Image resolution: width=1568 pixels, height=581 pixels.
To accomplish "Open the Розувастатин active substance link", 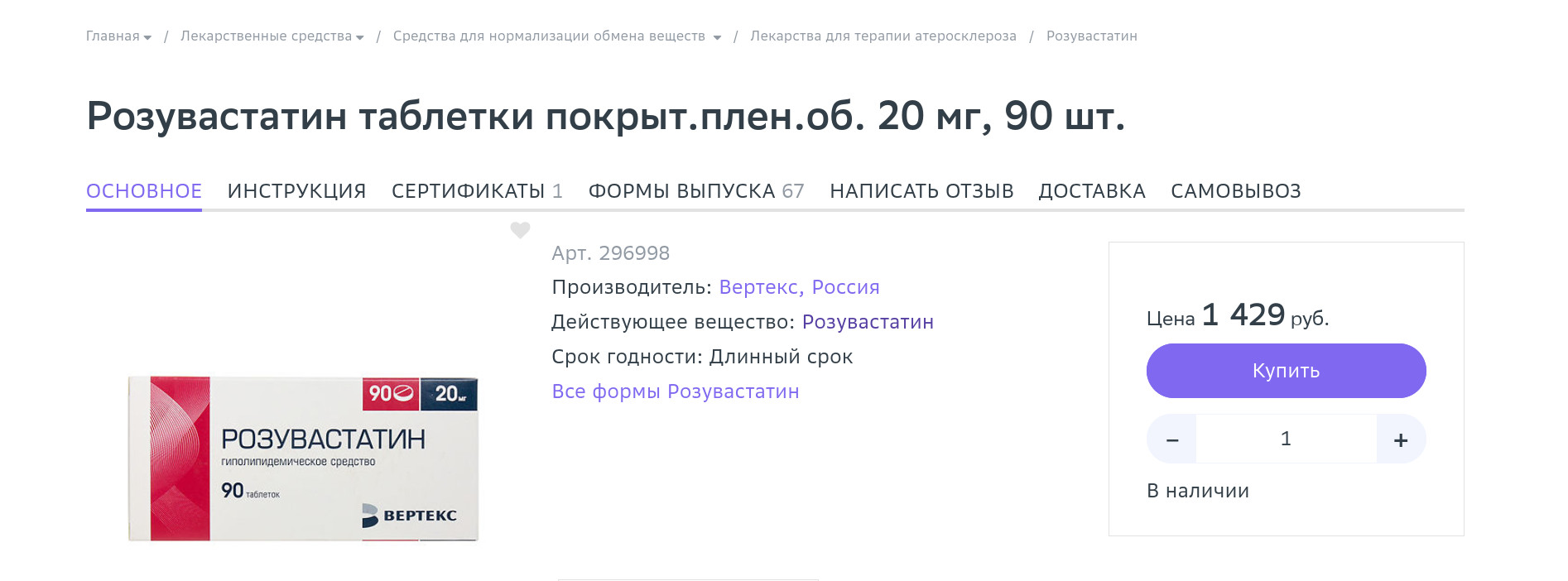I will [x=868, y=322].
